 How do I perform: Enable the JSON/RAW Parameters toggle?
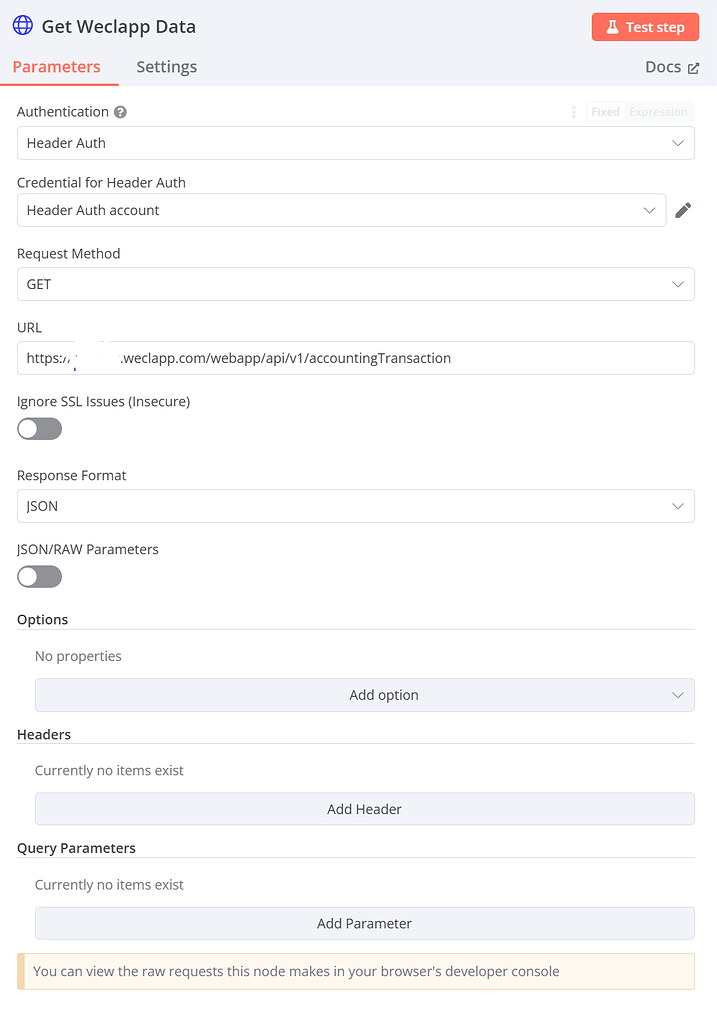(x=39, y=576)
